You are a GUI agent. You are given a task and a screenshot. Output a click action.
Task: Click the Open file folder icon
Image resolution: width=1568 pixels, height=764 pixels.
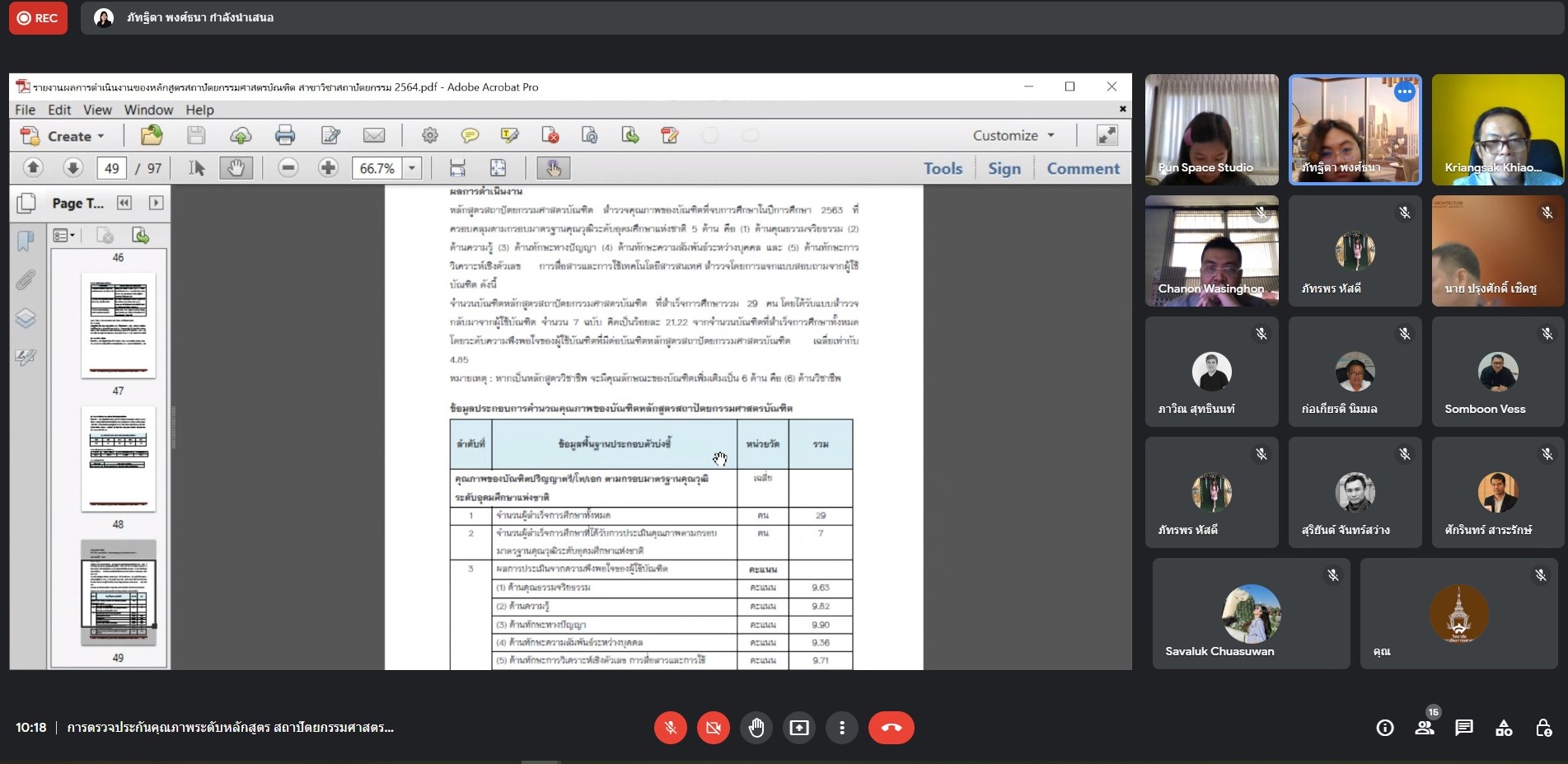152,135
